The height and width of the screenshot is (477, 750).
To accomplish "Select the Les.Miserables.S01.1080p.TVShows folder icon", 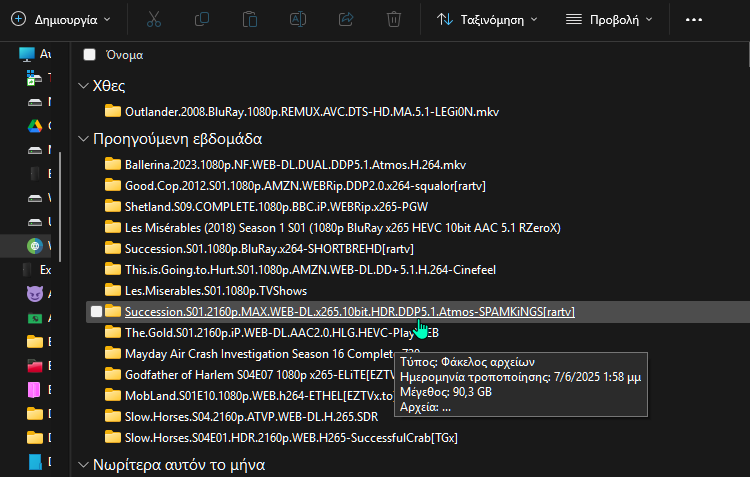I will click(x=113, y=290).
